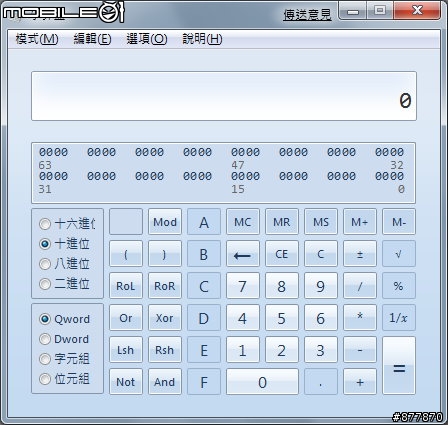Image resolution: width=448 pixels, height=425 pixels.
Task: Click the MS memory store button
Action: pos(321,222)
